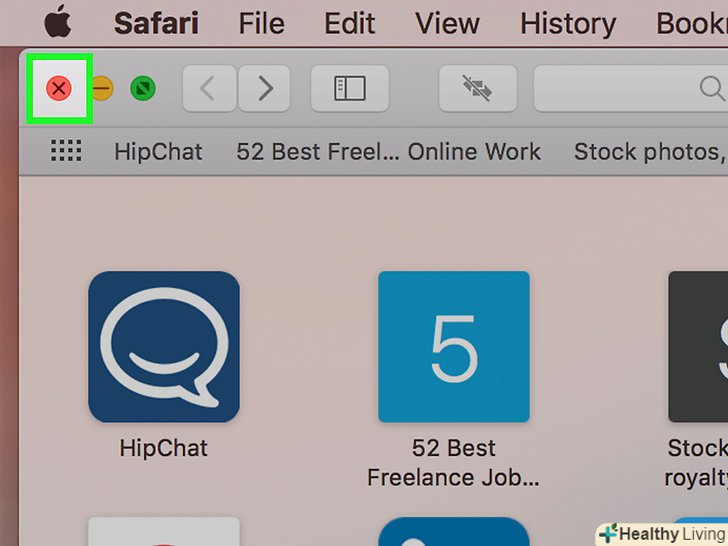728x546 pixels.
Task: Enter full screen with green button
Action: pos(143,88)
